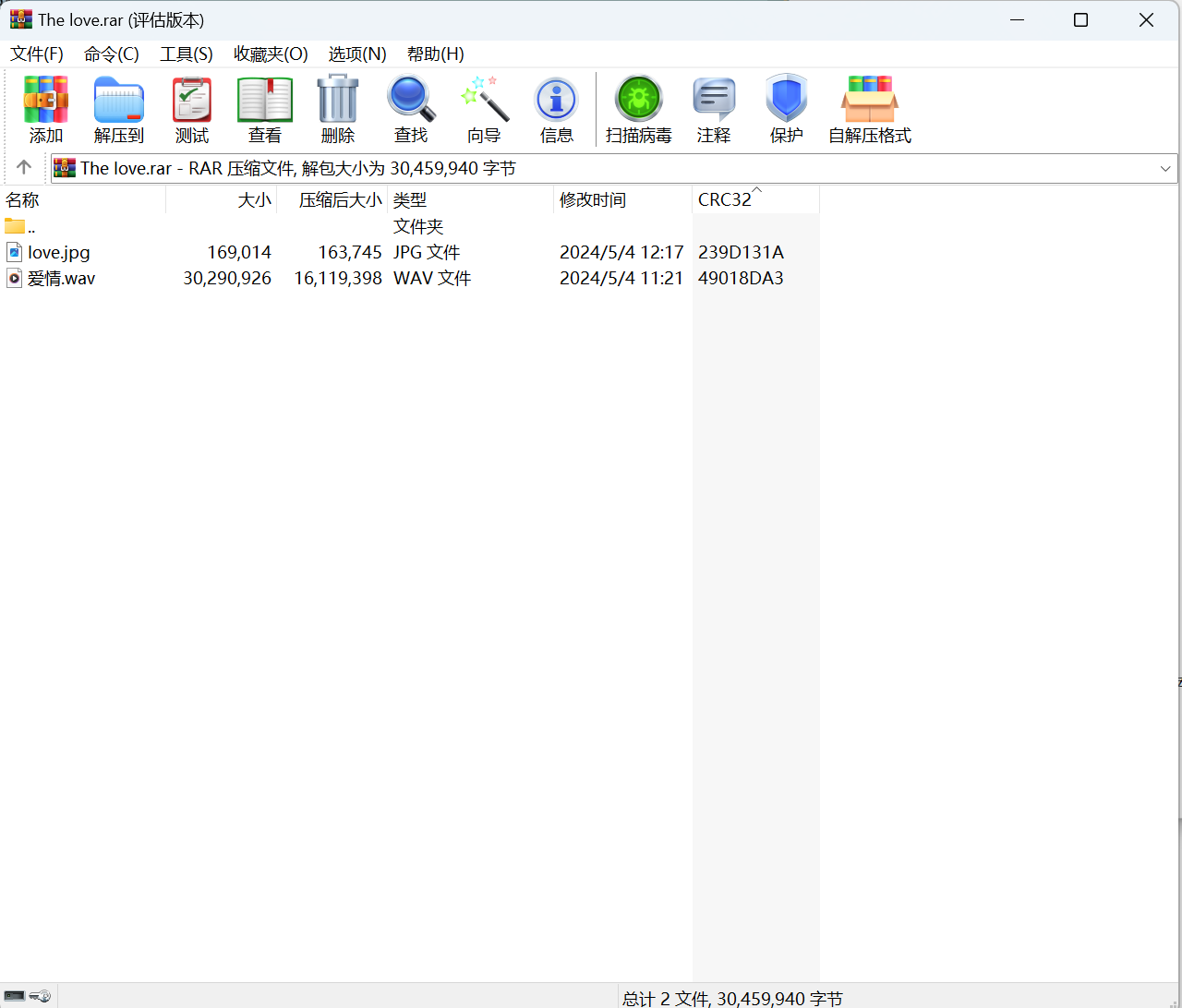Viewport: 1182px width, 1008px height.
Task: Sort by 压缩后大小 column header
Action: pyautogui.click(x=332, y=199)
